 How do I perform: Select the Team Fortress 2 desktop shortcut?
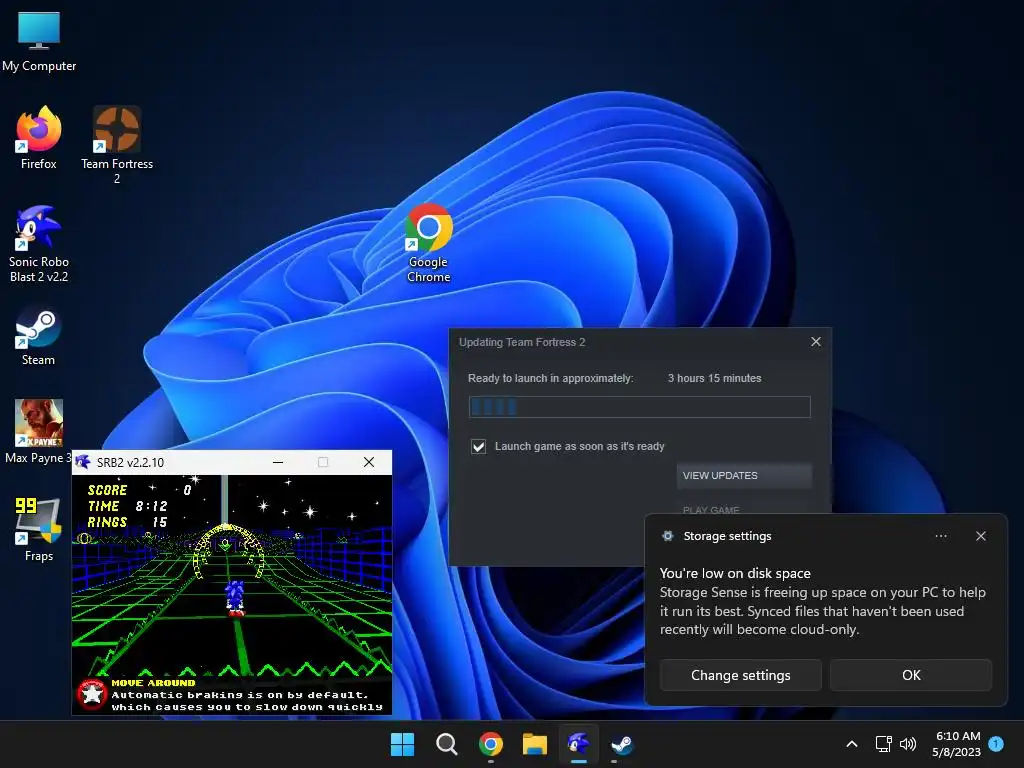tap(117, 145)
